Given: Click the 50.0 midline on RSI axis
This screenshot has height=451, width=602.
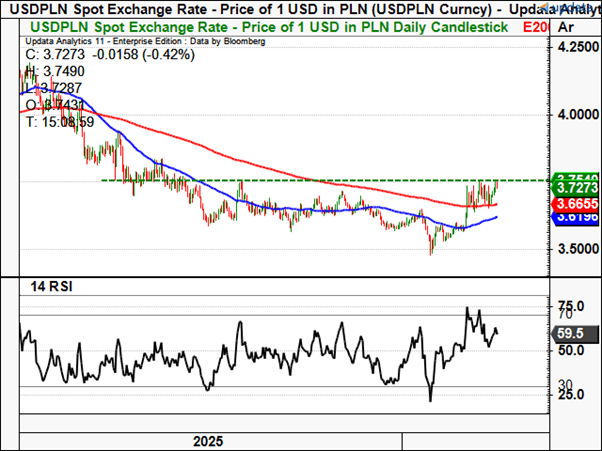Looking at the screenshot, I should coord(573,350).
